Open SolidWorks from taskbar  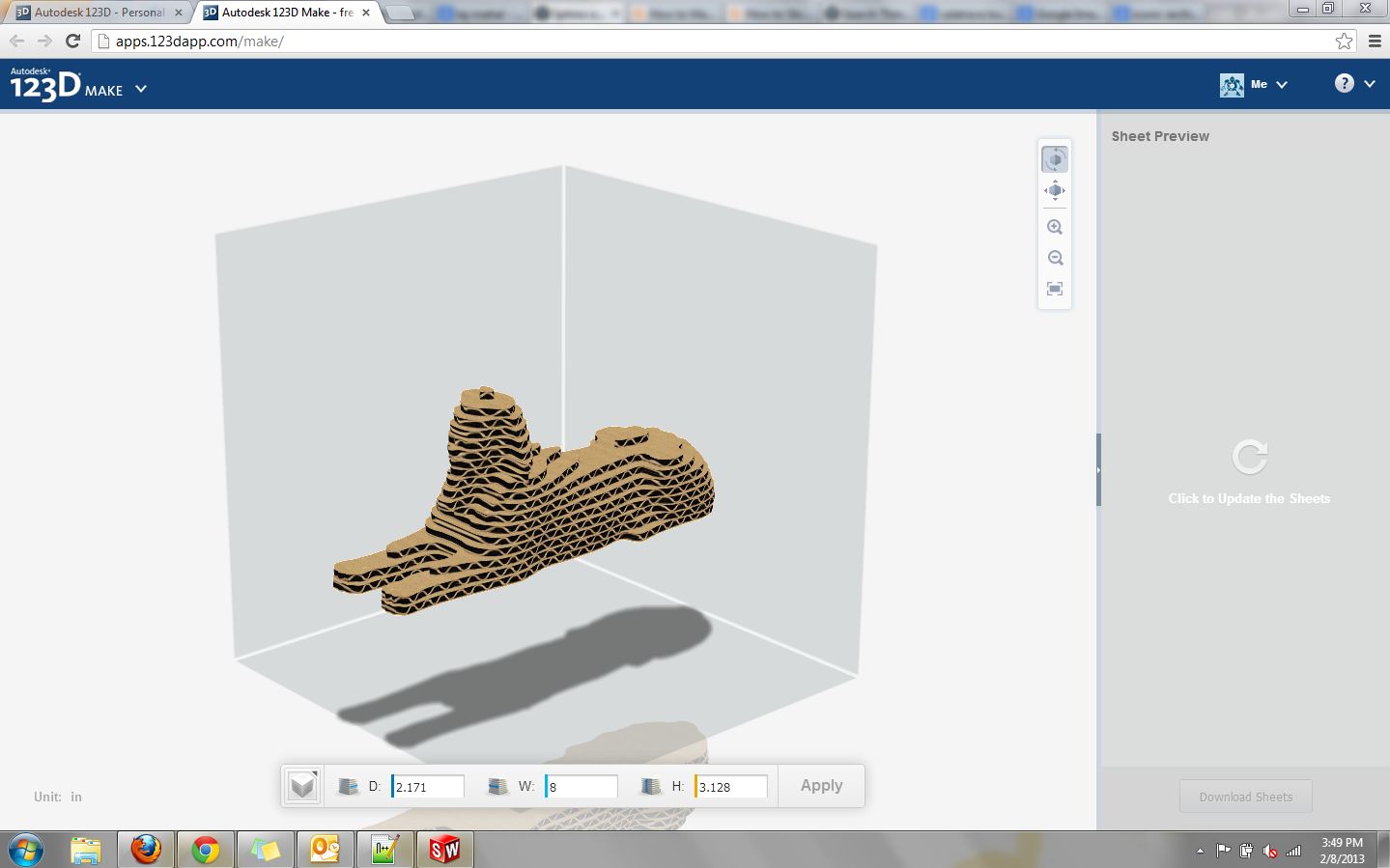tap(444, 850)
